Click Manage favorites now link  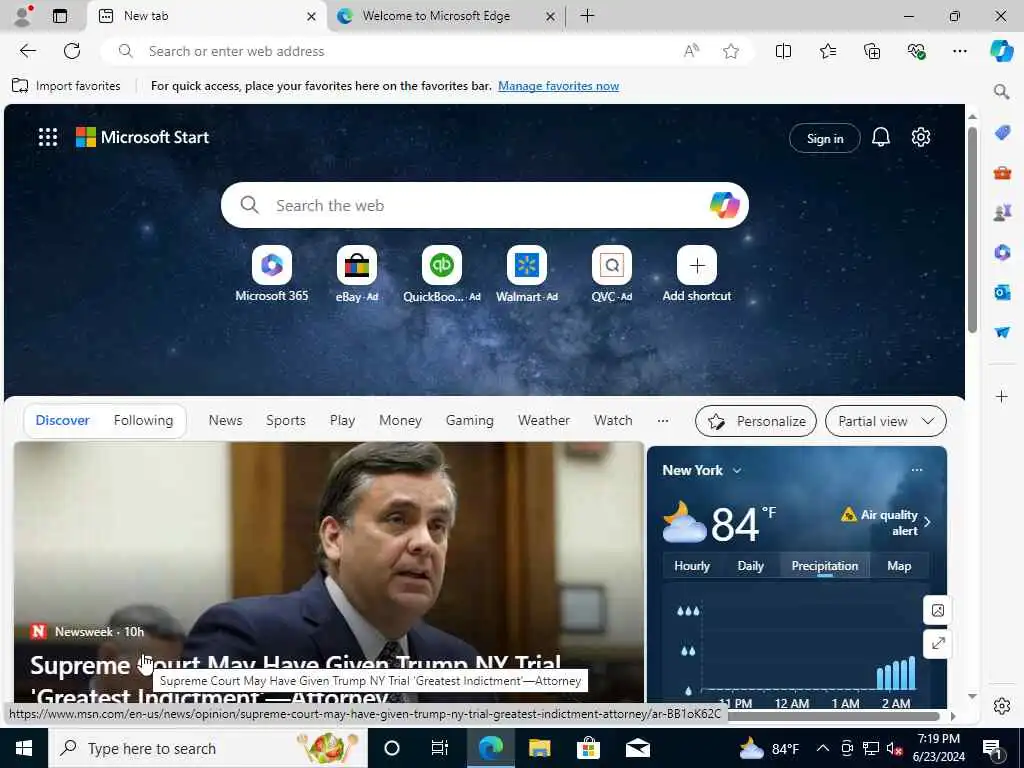558,86
